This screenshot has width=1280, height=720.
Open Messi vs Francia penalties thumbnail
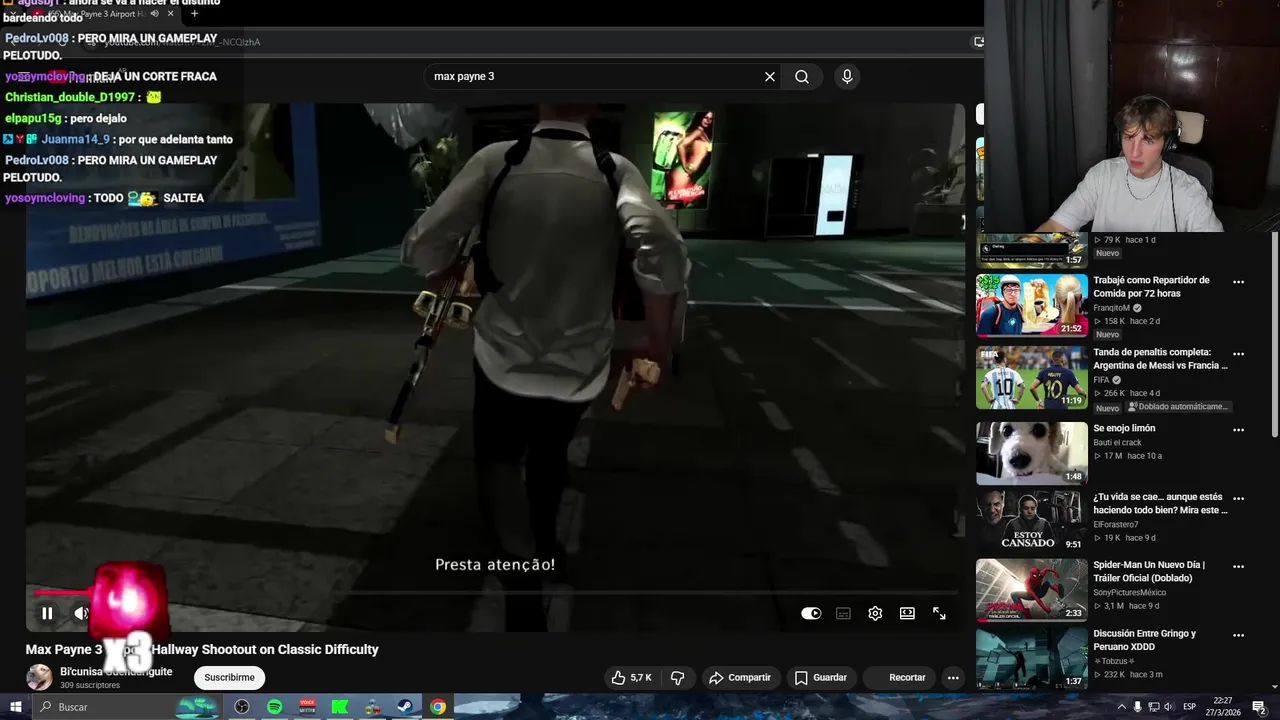(1031, 377)
